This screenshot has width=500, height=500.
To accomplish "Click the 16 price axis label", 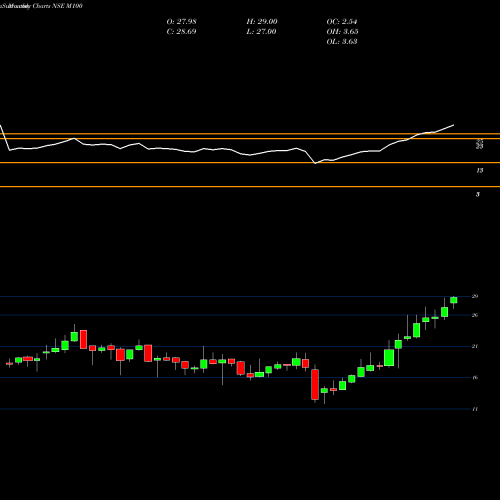I will tap(475, 377).
